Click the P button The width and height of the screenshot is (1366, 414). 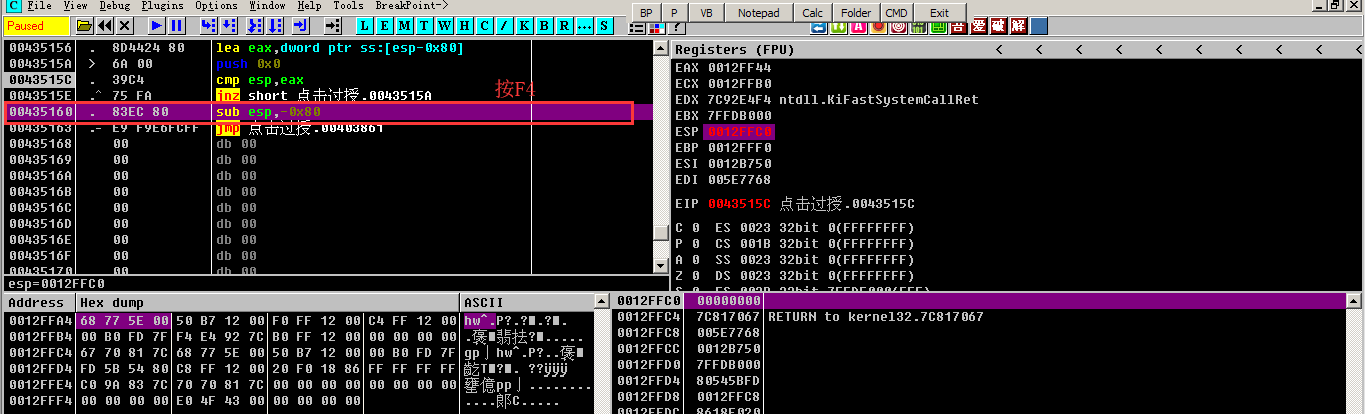click(674, 13)
